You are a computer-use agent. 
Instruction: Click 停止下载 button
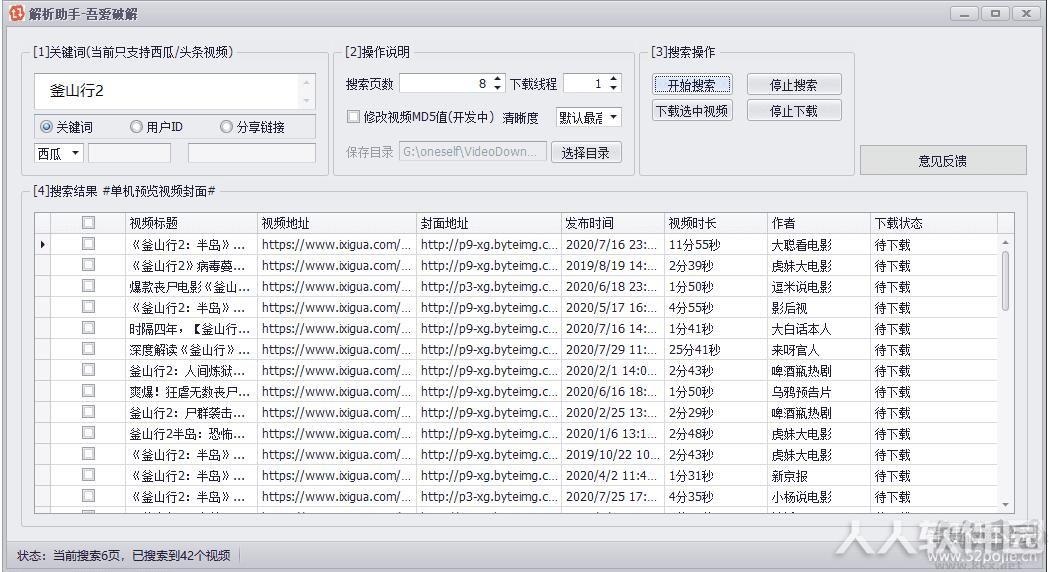pyautogui.click(x=793, y=111)
